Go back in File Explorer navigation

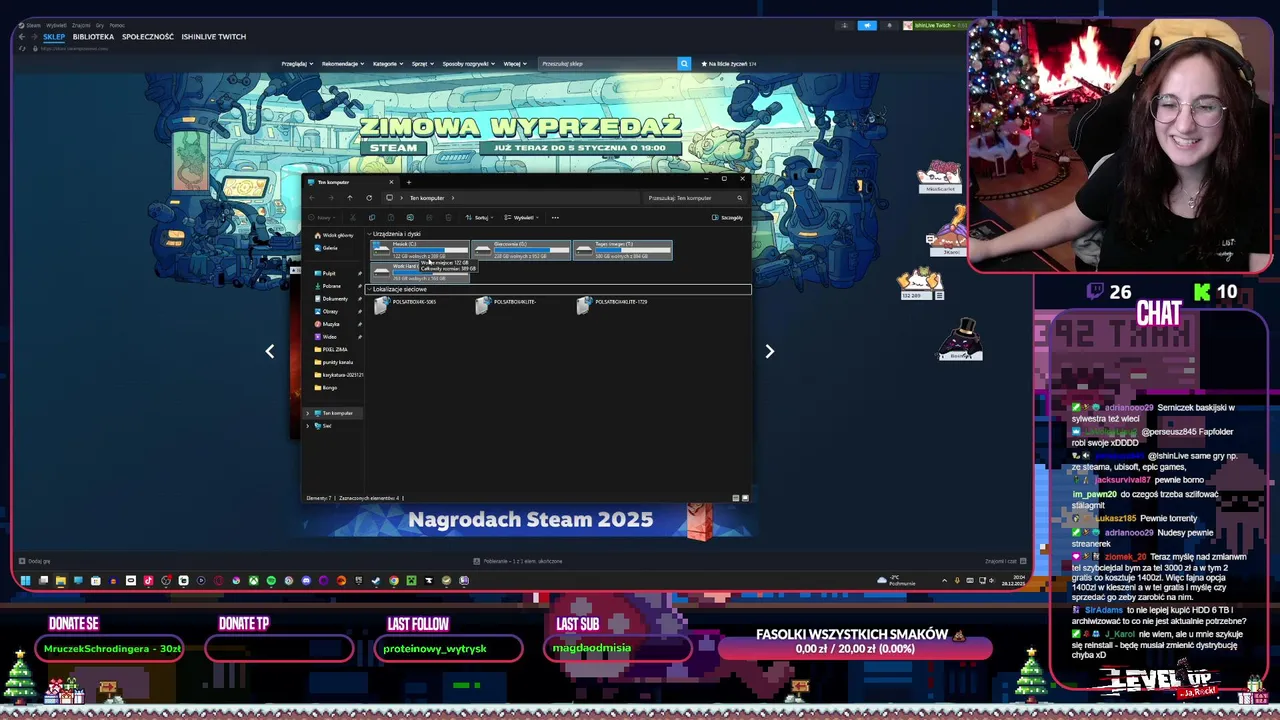[x=312, y=198]
